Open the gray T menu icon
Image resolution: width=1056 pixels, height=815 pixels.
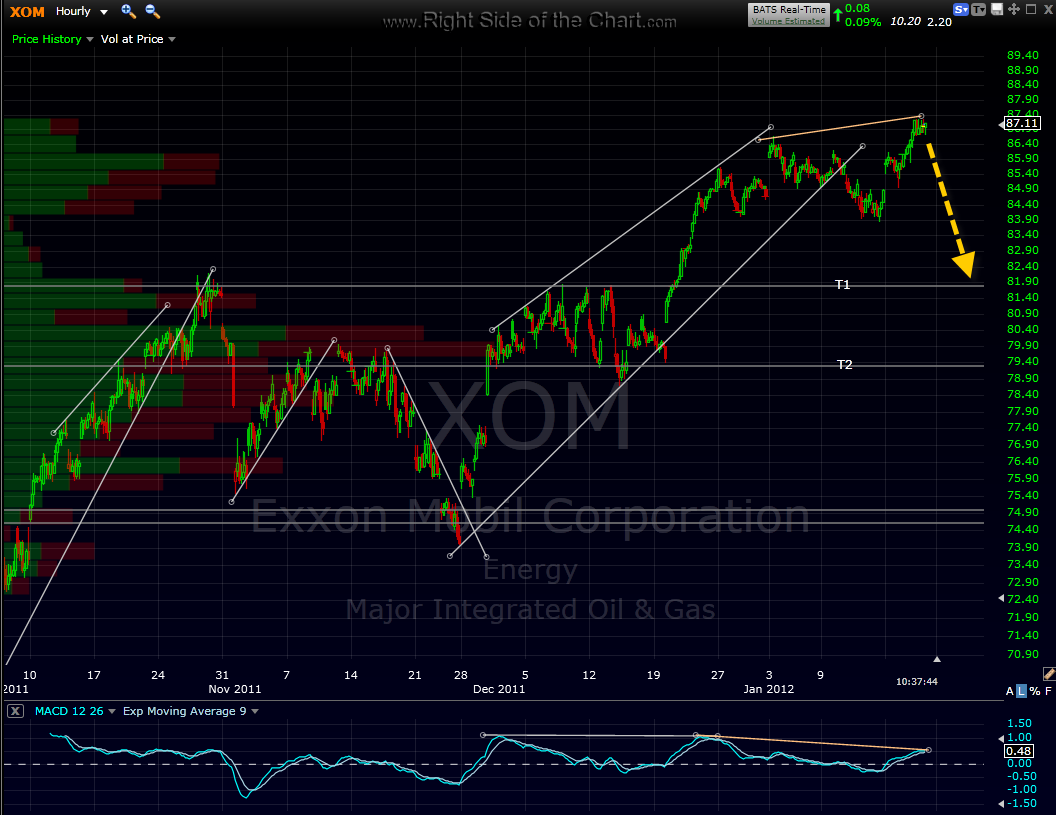coord(980,9)
